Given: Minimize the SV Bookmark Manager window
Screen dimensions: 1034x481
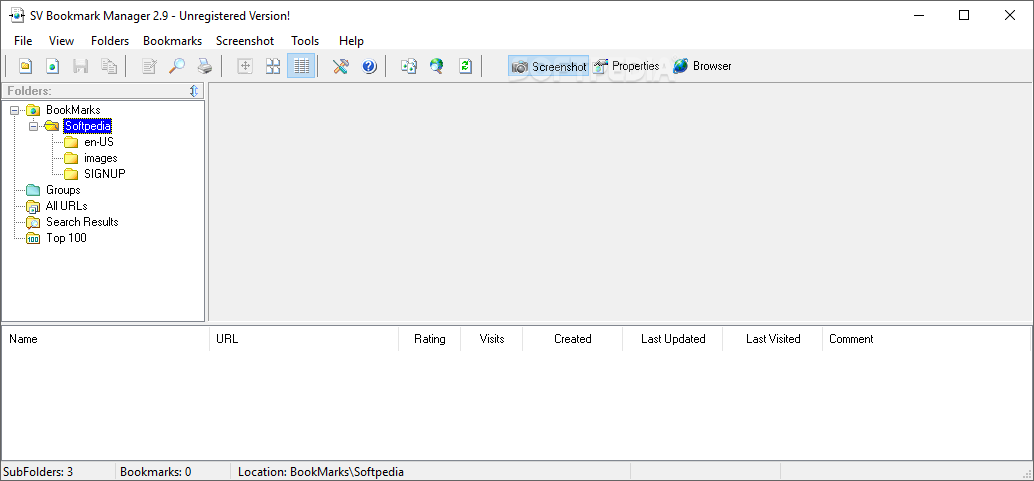Looking at the screenshot, I should pos(919,15).
